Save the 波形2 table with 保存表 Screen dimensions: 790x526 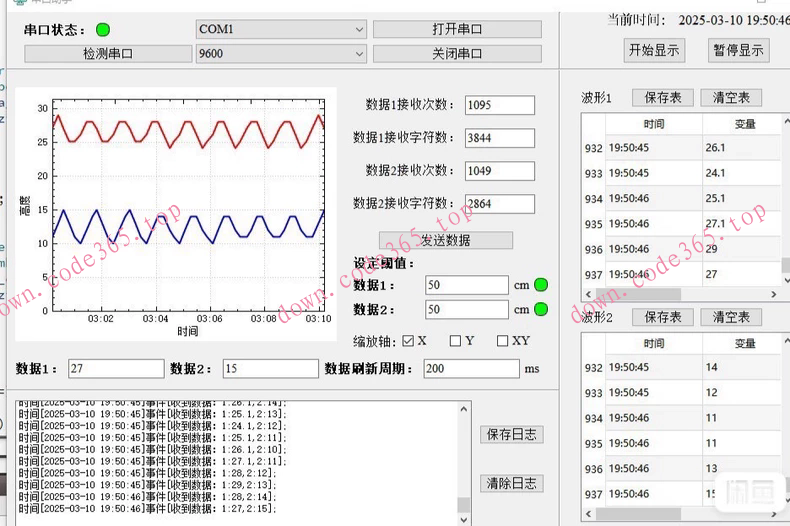click(663, 317)
